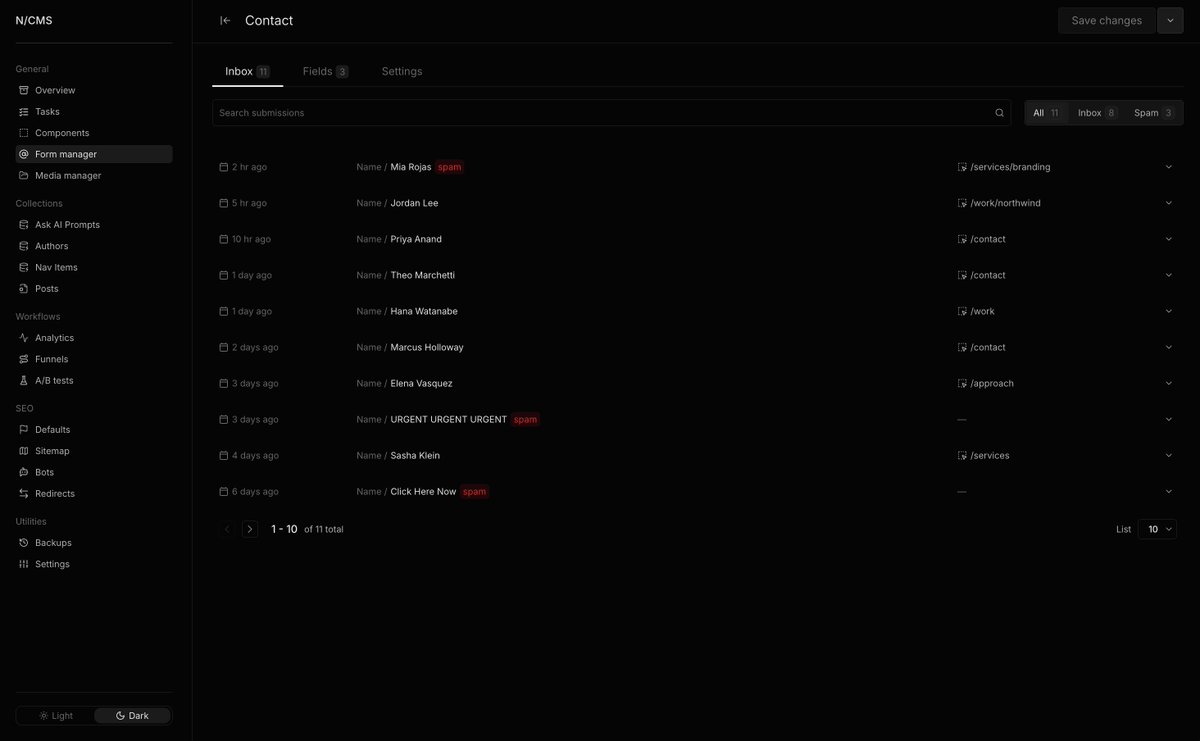Click page icon next to /services/branding
The width and height of the screenshot is (1200, 741).
coord(962,167)
